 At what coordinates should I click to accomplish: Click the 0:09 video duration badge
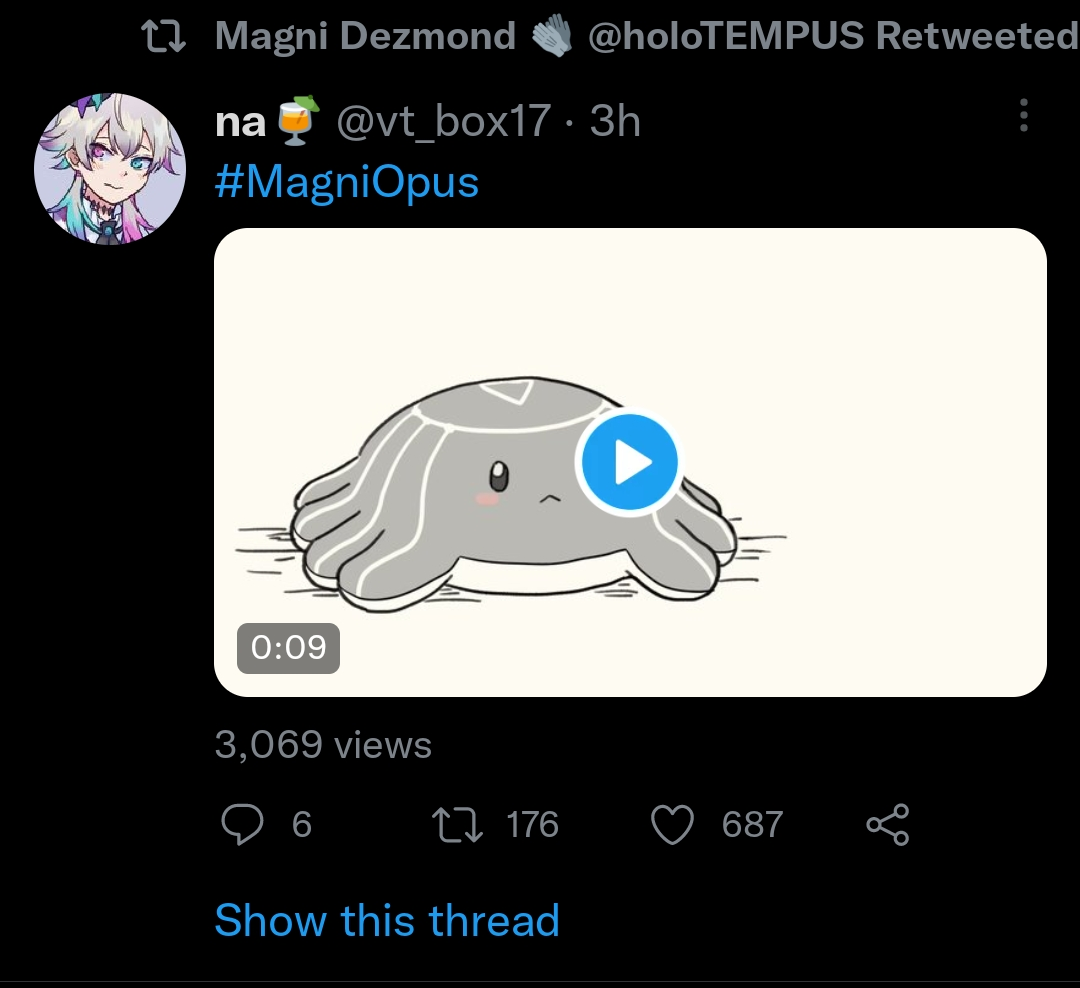click(x=288, y=648)
